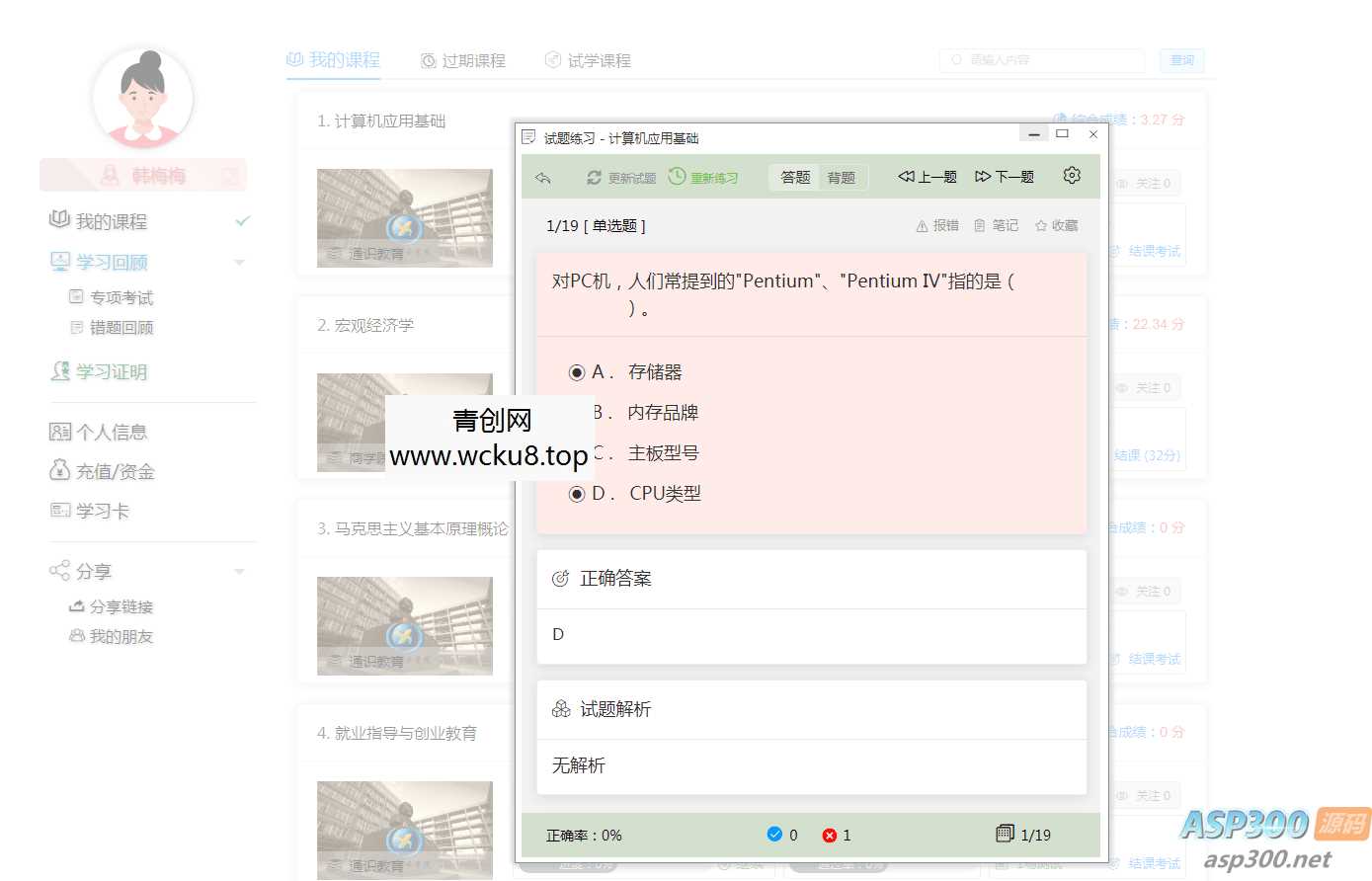Switch to the 背题 mode tab
This screenshot has height=881, width=1372.
click(842, 178)
